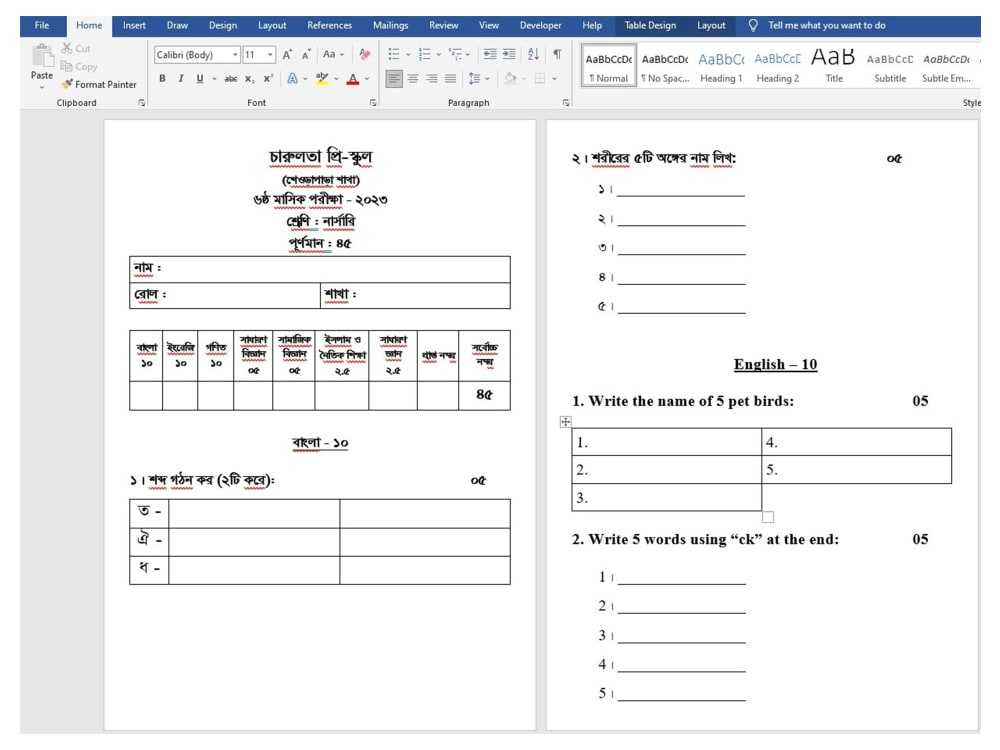Click the heading English – 10
The width and height of the screenshot is (1000, 750).
tap(775, 364)
